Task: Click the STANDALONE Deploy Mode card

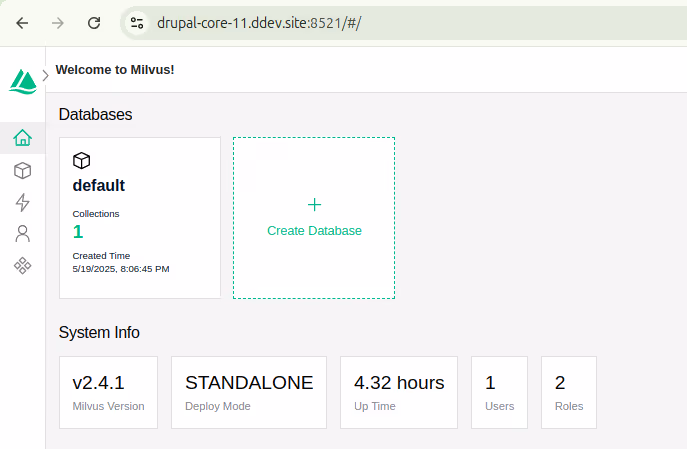Action: pos(249,392)
